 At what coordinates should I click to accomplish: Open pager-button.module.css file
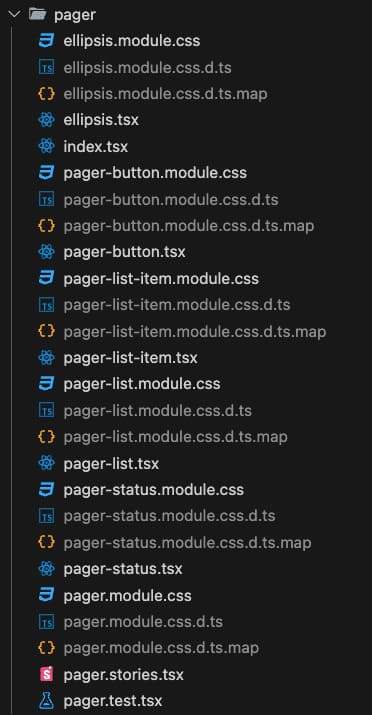(155, 173)
